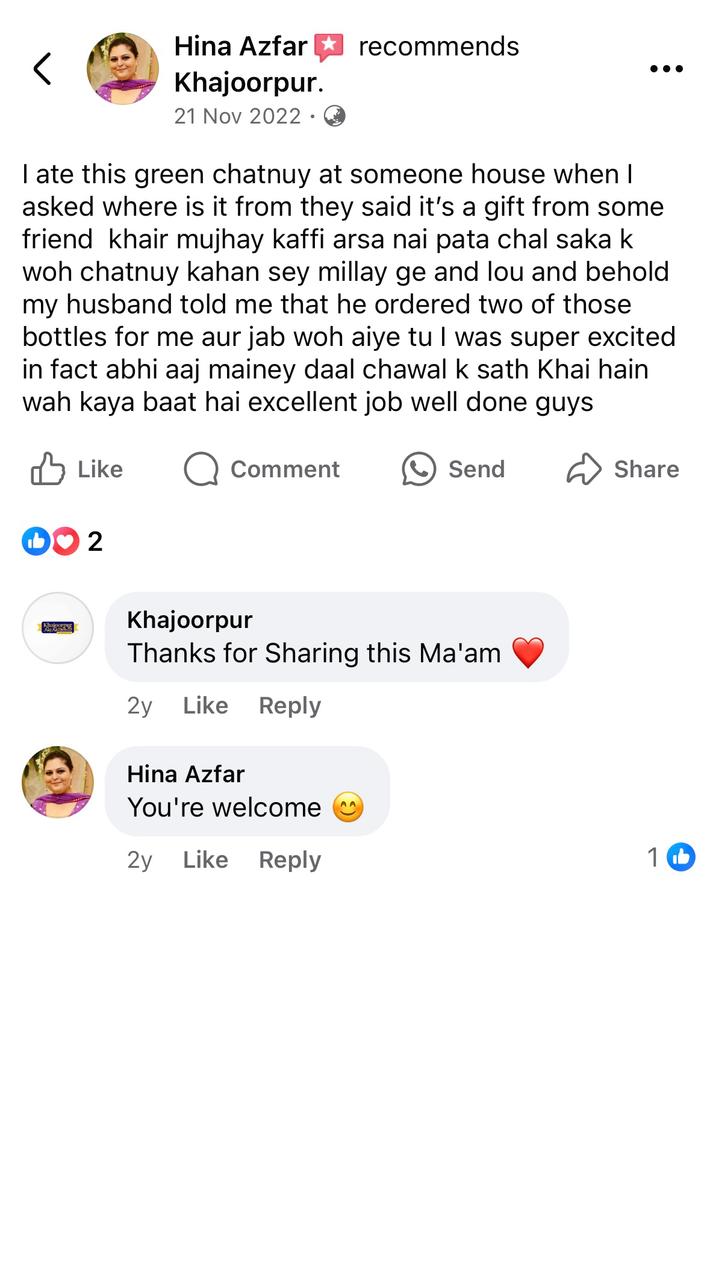
Task: Toggle Like on Khajoorpur's comment
Action: coord(205,705)
